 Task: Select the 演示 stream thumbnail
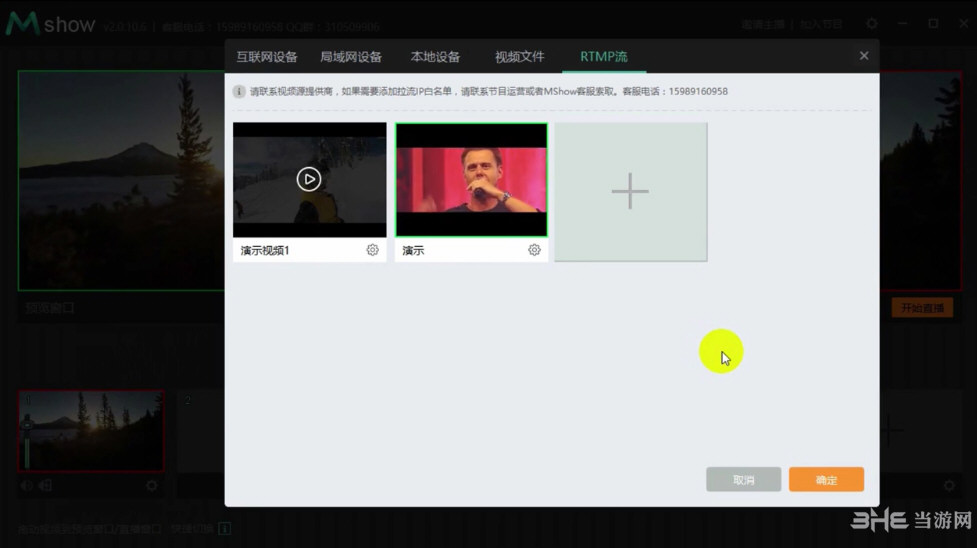click(472, 180)
